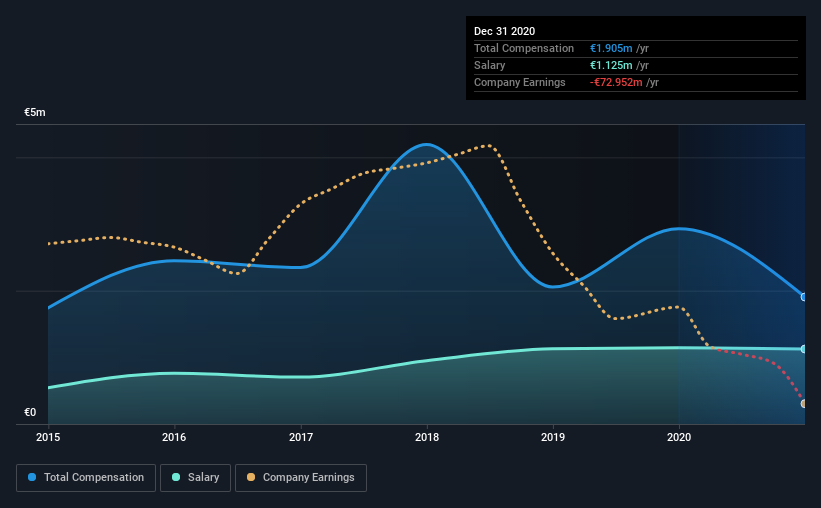
Task: Click the 2015 x-axis label
Action: pyautogui.click(x=48, y=437)
